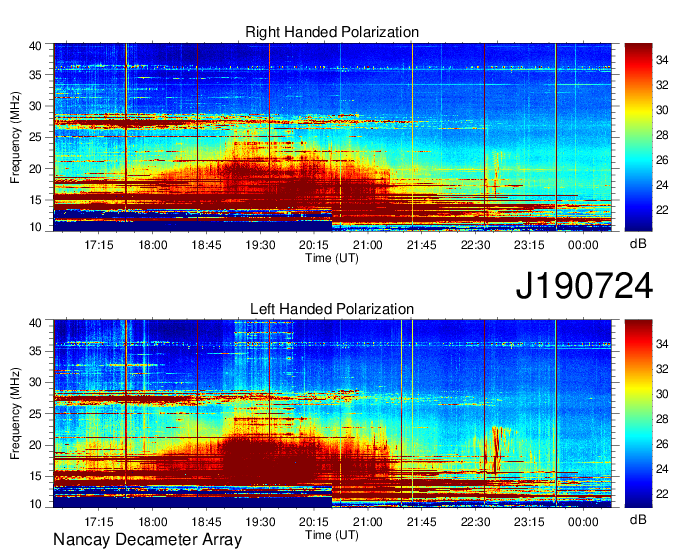Click the bottom plot's color scale bar
The width and height of the screenshot is (680, 552).
click(x=638, y=414)
